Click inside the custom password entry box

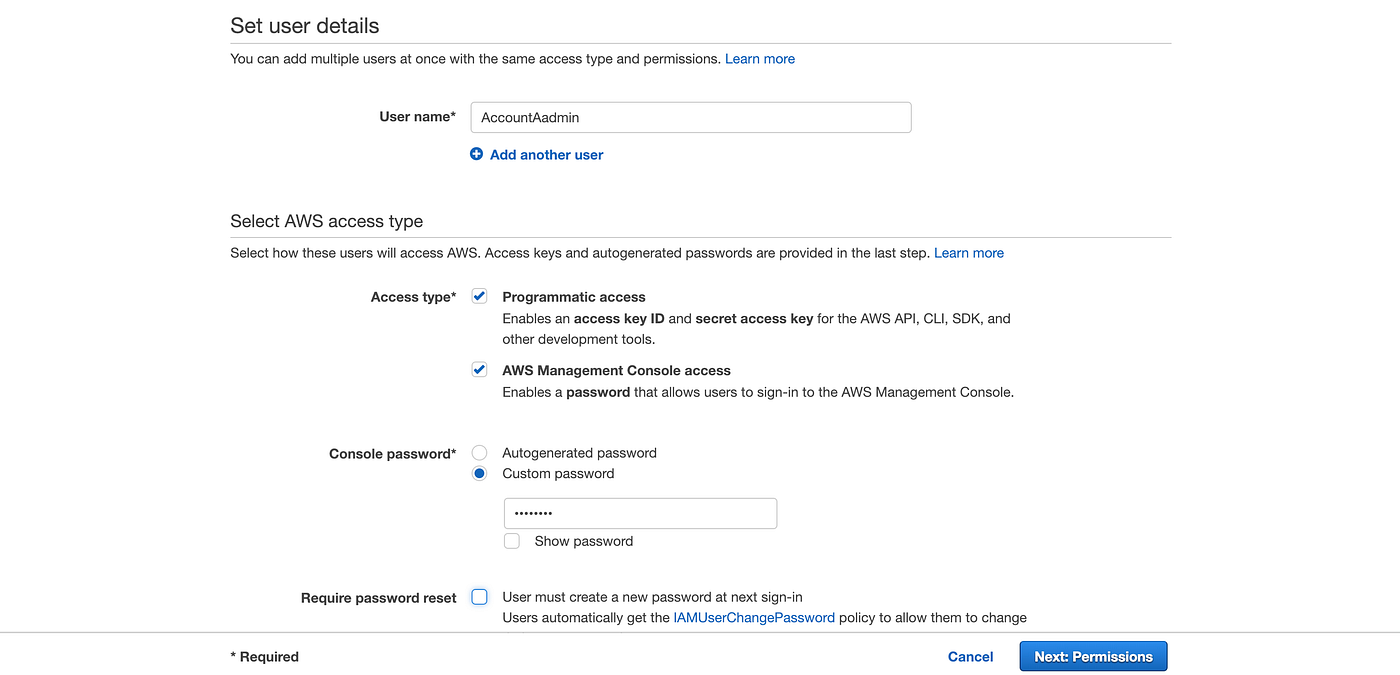click(640, 513)
